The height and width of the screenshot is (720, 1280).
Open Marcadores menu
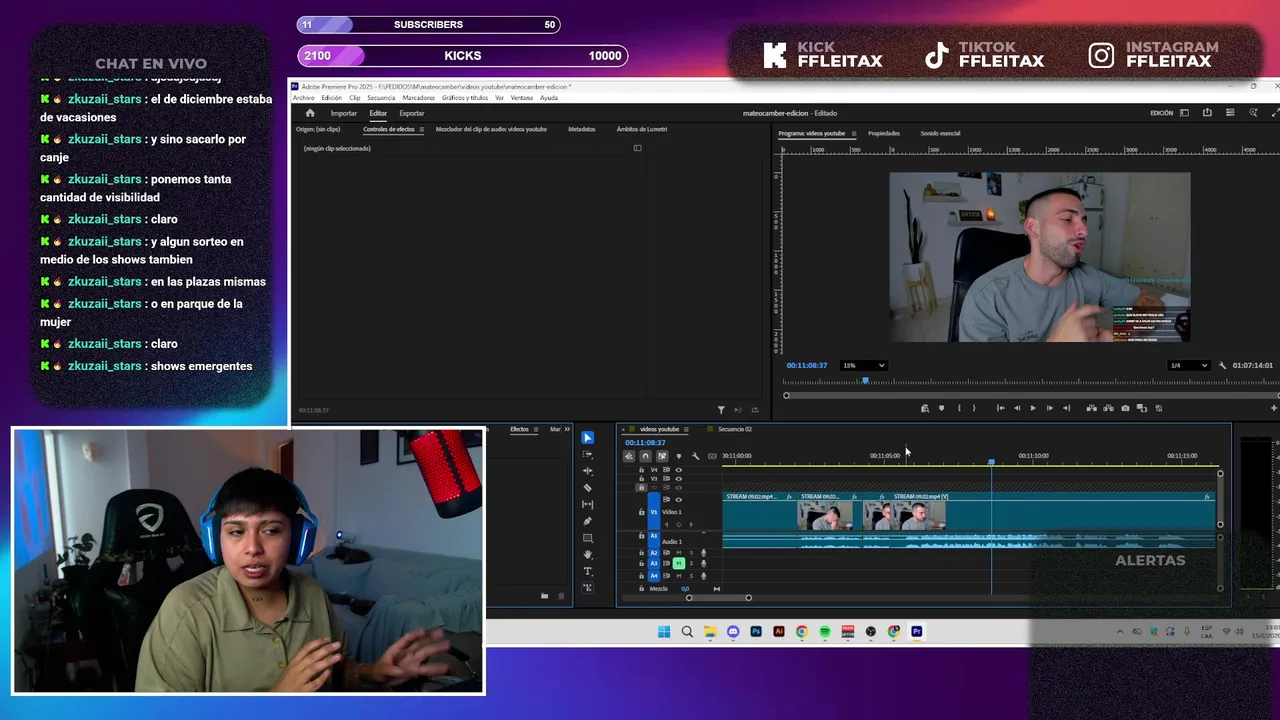click(x=419, y=98)
